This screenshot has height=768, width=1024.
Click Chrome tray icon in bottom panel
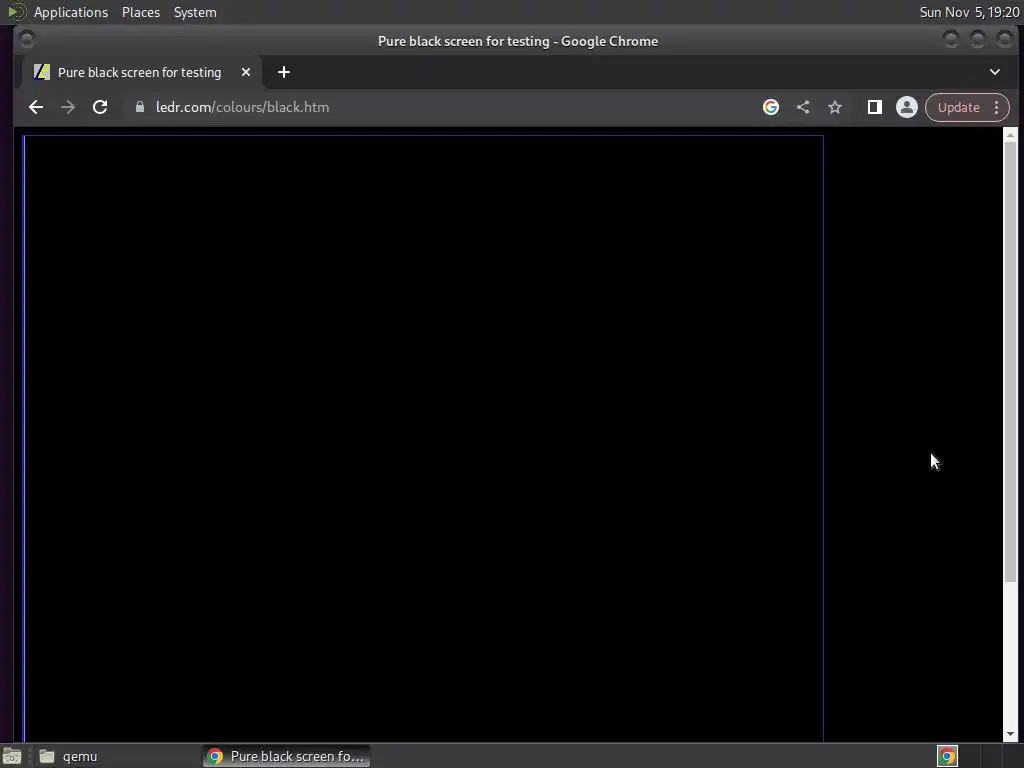click(947, 756)
